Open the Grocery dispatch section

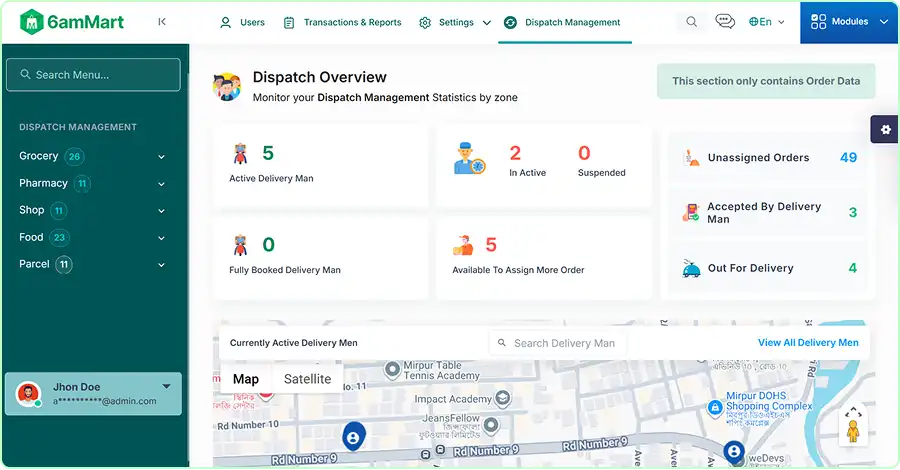pos(92,156)
